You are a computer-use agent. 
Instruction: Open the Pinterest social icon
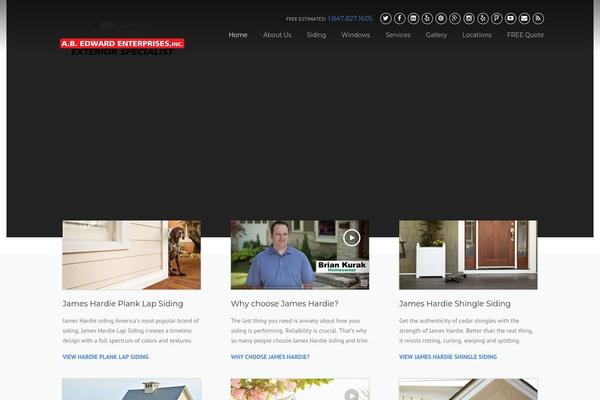[x=441, y=18]
